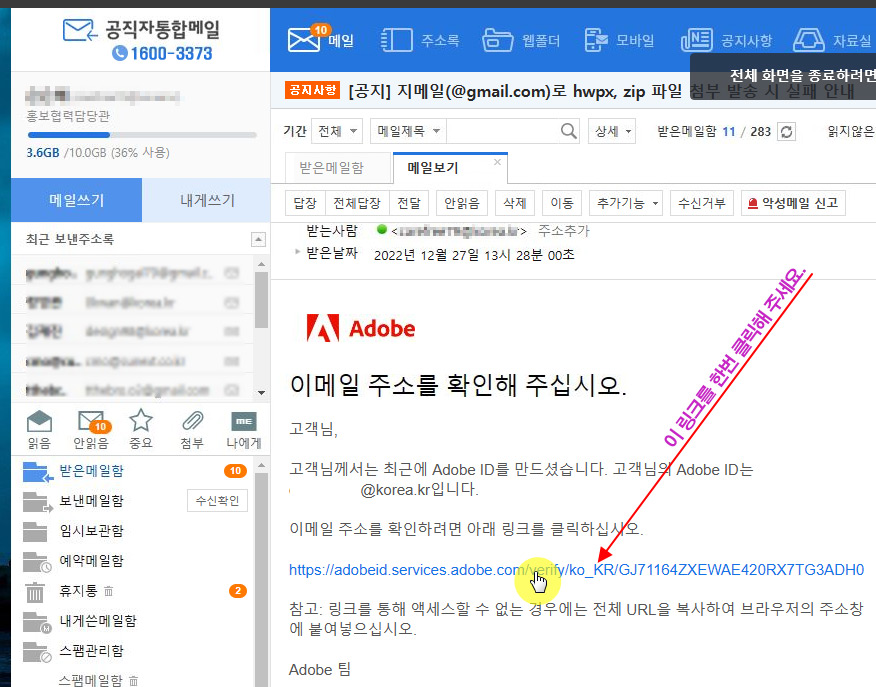Click 내게쓰기 tab
876x687 pixels.
[x=207, y=200]
